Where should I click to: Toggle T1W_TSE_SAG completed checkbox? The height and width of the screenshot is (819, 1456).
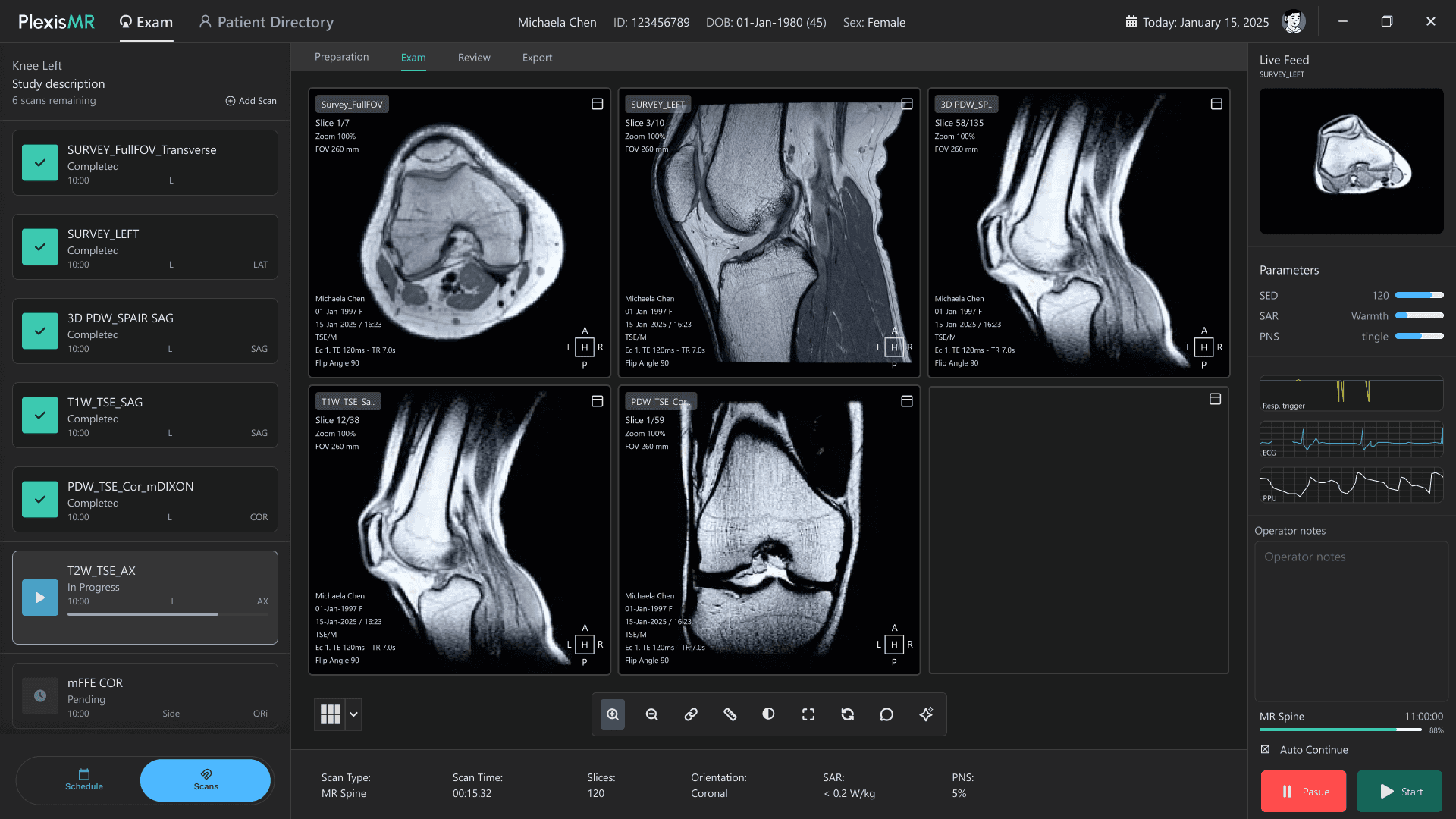click(x=40, y=416)
